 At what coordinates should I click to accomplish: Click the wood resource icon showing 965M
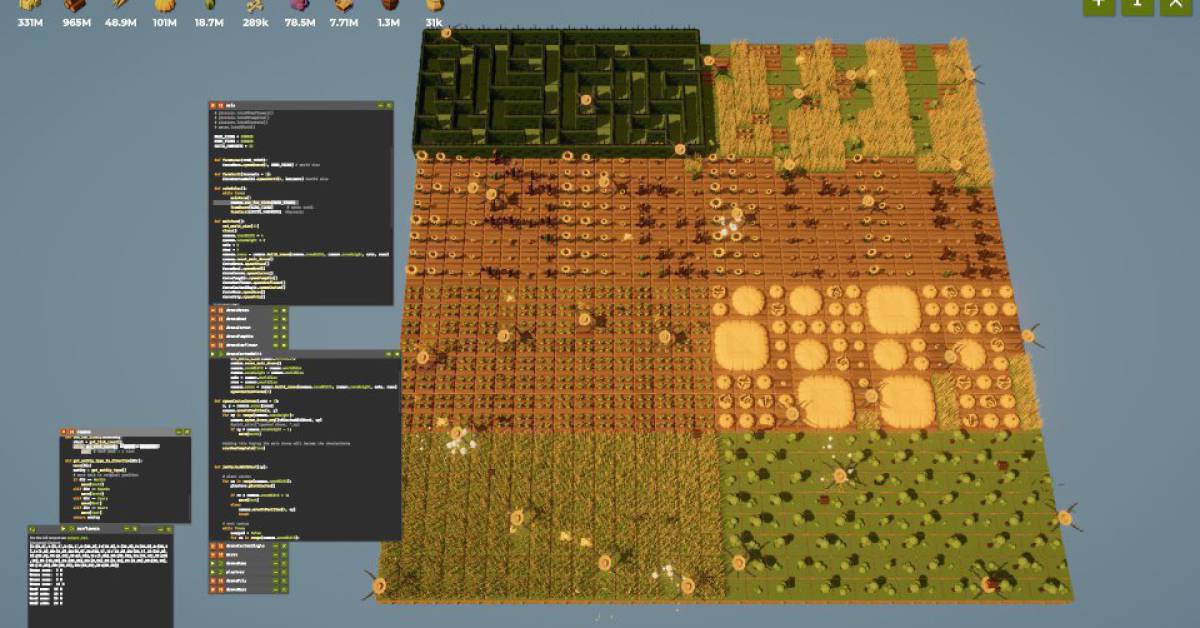click(74, 5)
